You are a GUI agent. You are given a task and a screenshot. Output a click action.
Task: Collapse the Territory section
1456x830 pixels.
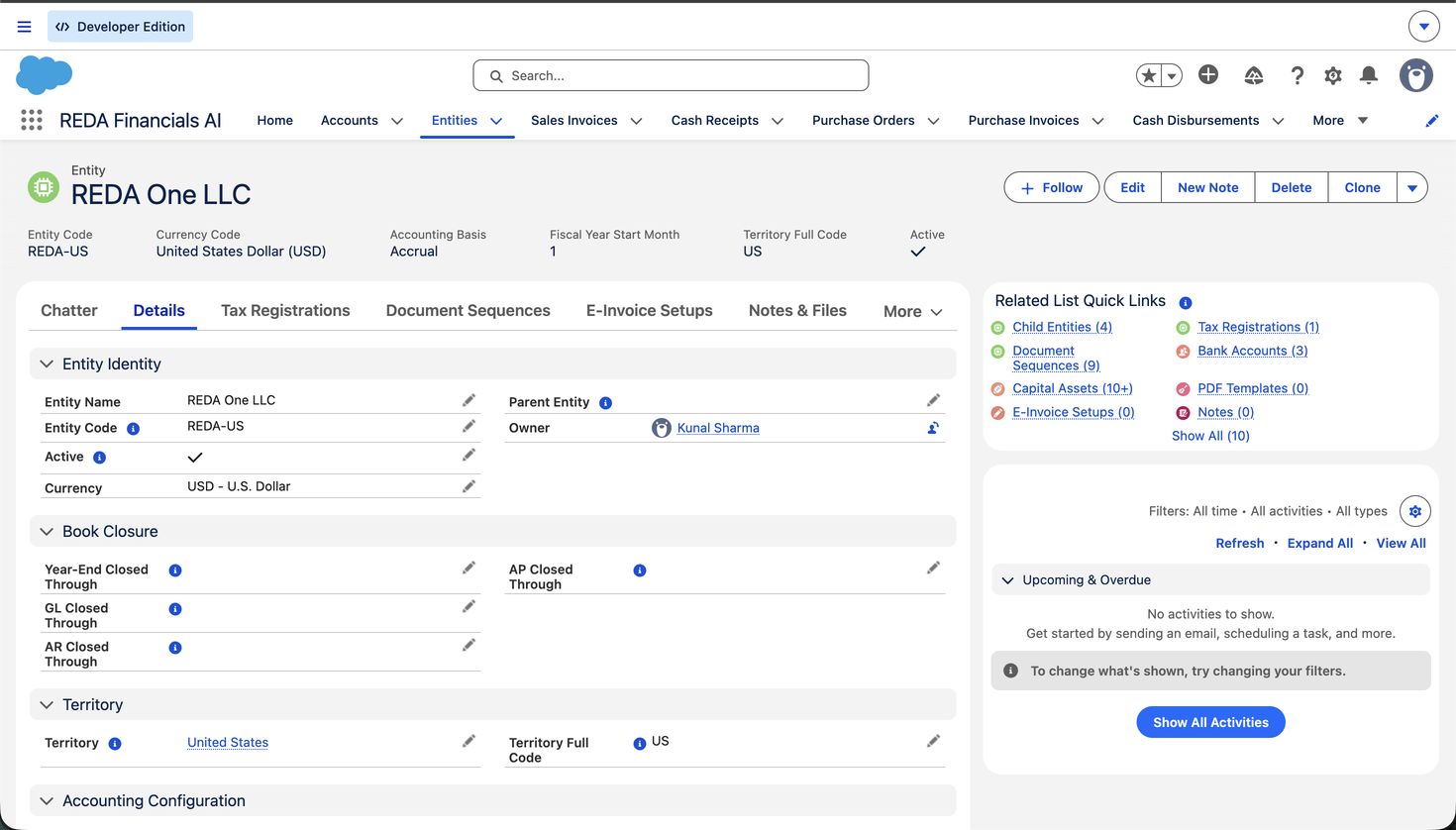[x=47, y=705]
